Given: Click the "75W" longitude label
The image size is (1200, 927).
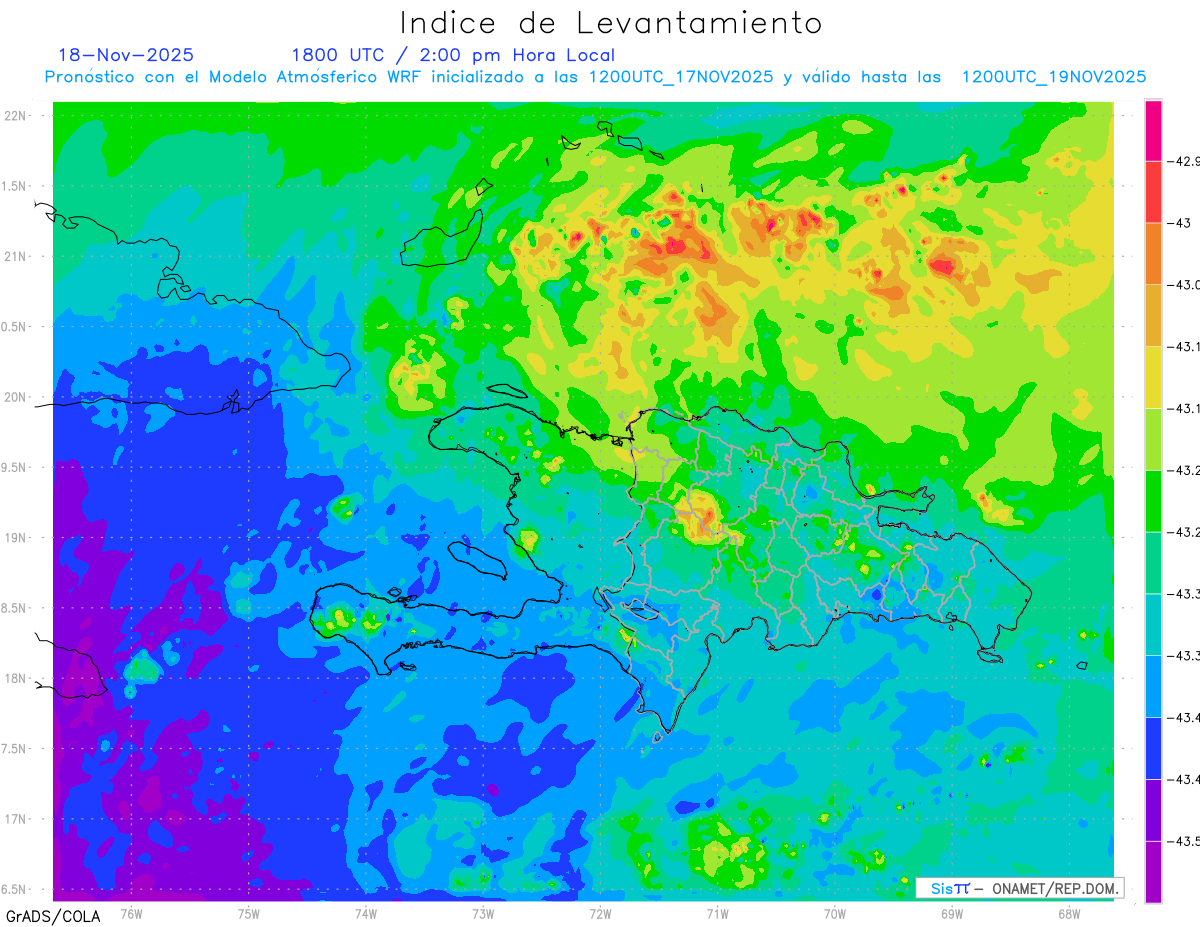Looking at the screenshot, I should [248, 912].
